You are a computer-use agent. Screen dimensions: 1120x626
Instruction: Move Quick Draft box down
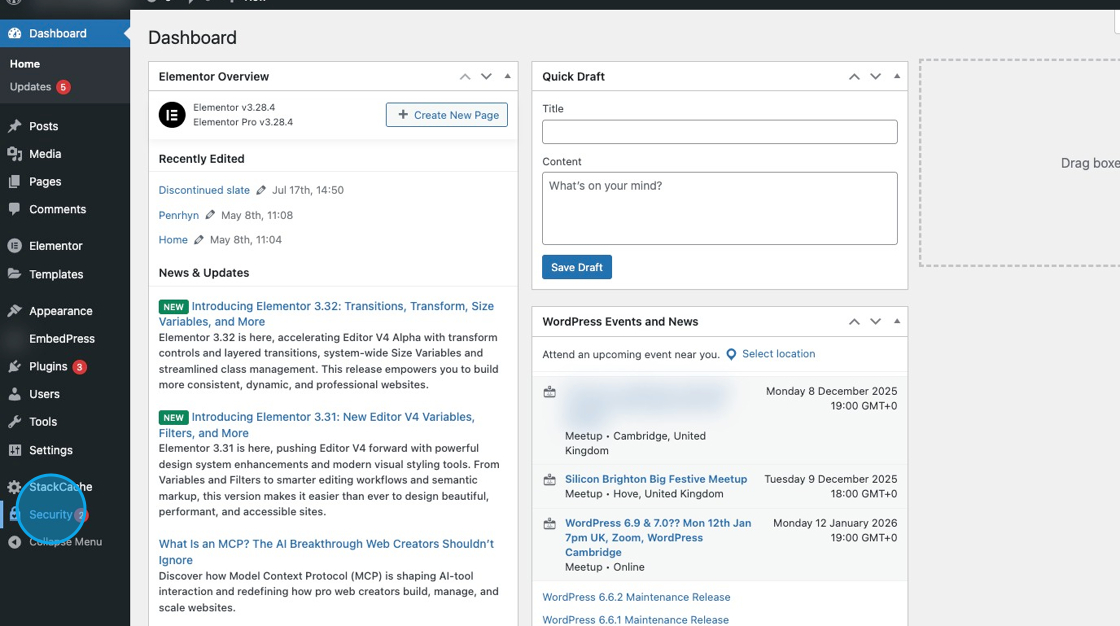pyautogui.click(x=876, y=76)
